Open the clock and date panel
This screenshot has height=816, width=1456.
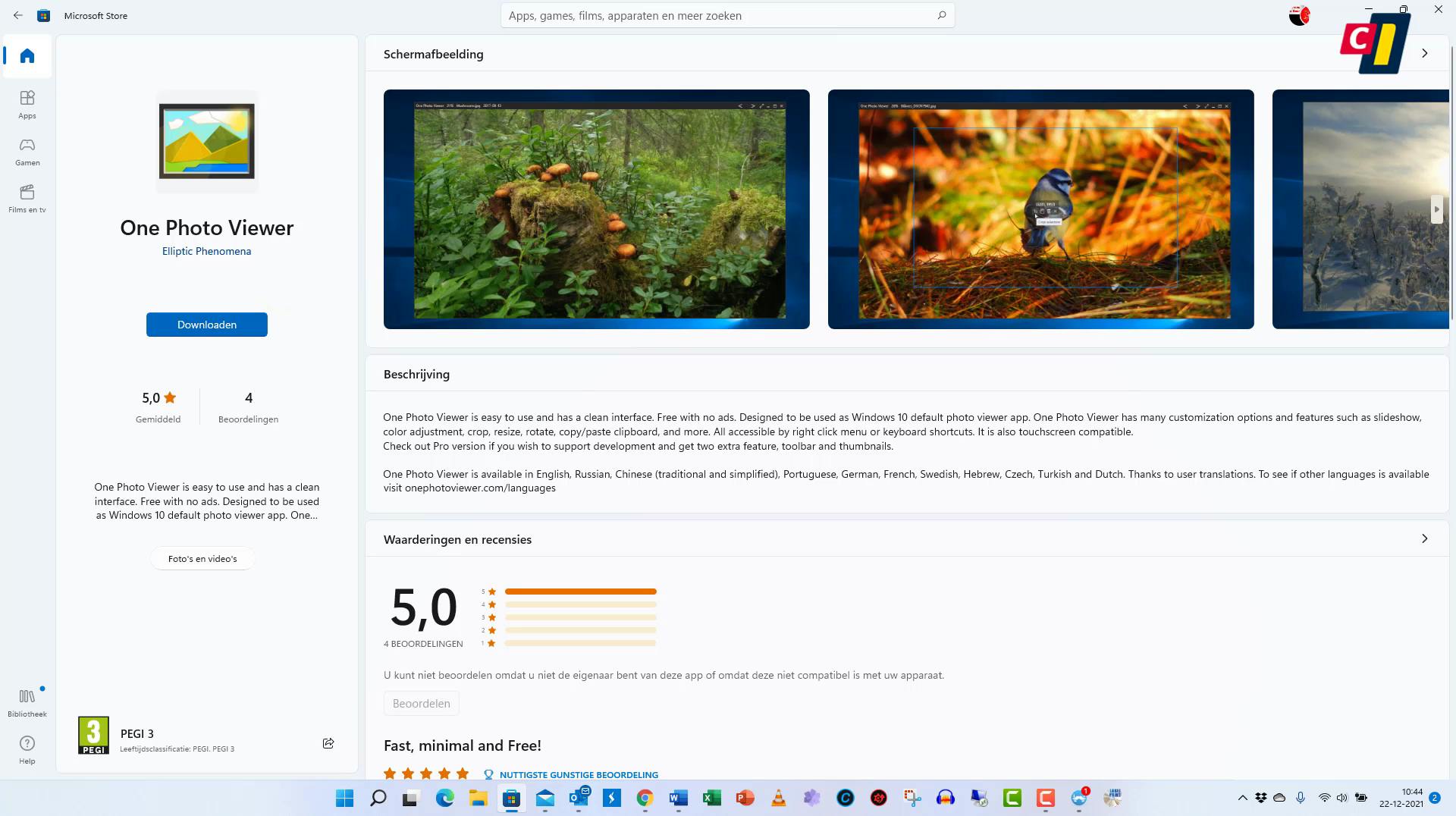pos(1401,798)
